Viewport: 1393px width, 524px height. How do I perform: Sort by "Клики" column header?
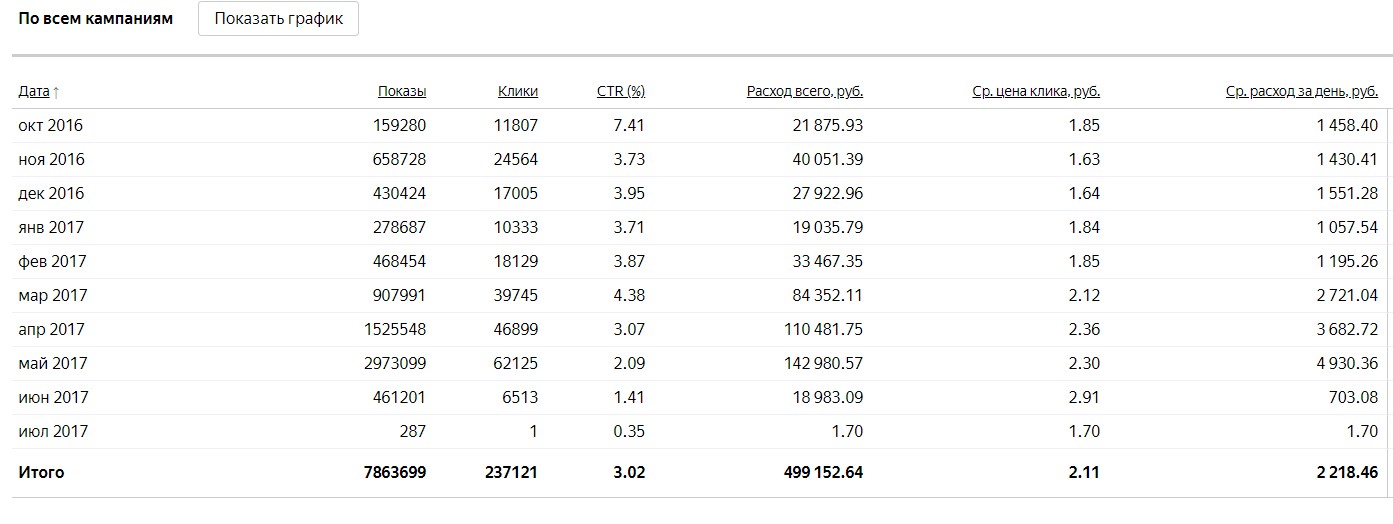click(518, 91)
